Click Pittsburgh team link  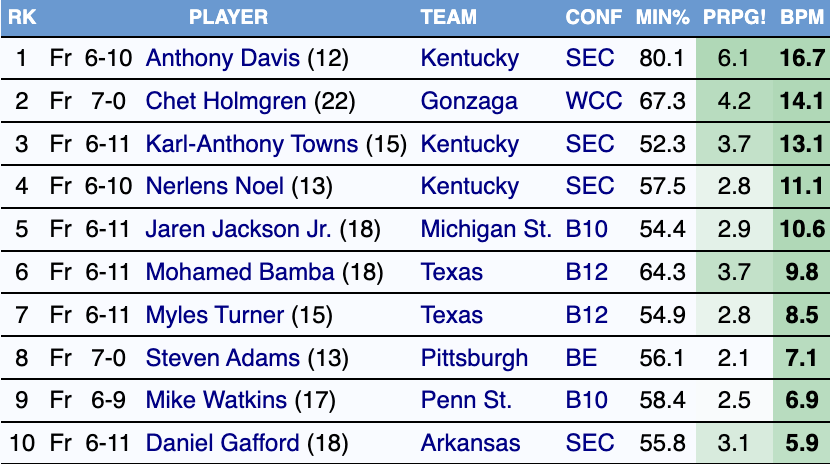[474, 358]
